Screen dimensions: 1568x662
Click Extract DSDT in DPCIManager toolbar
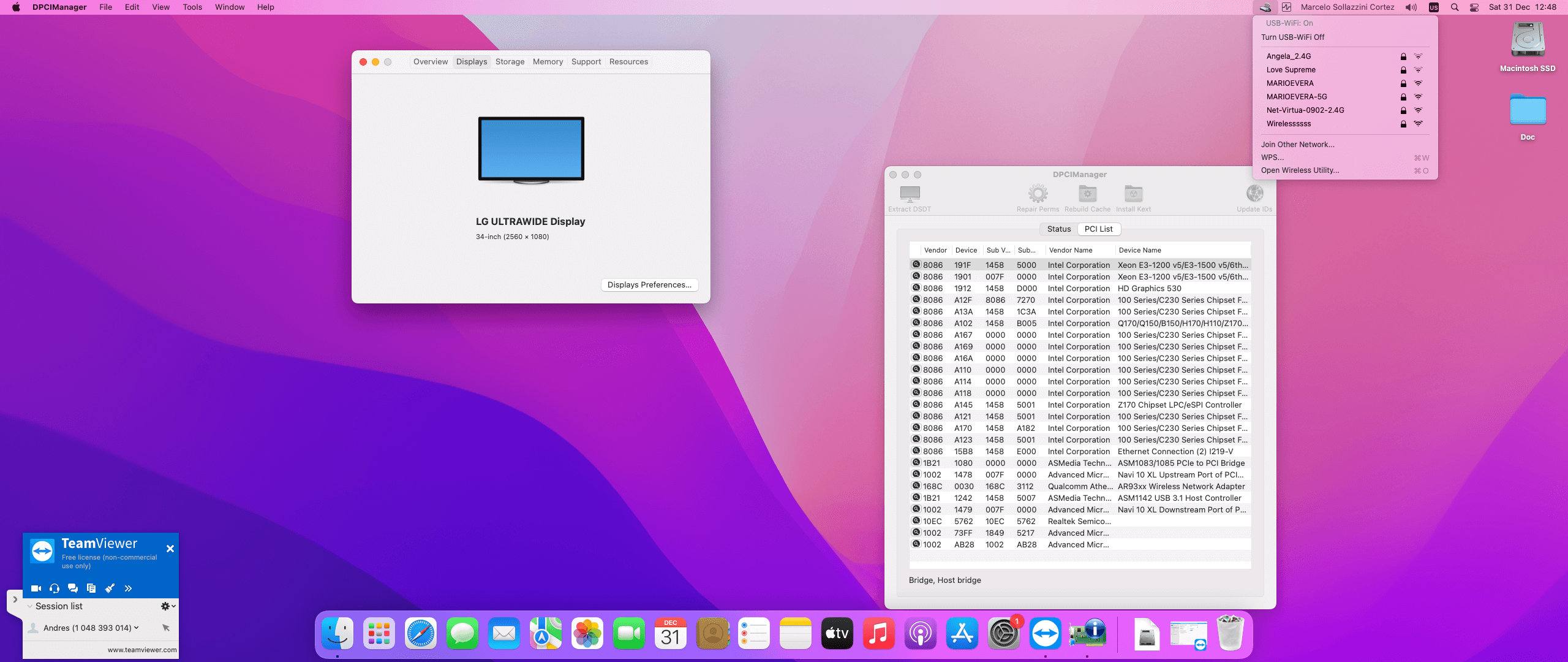point(910,198)
